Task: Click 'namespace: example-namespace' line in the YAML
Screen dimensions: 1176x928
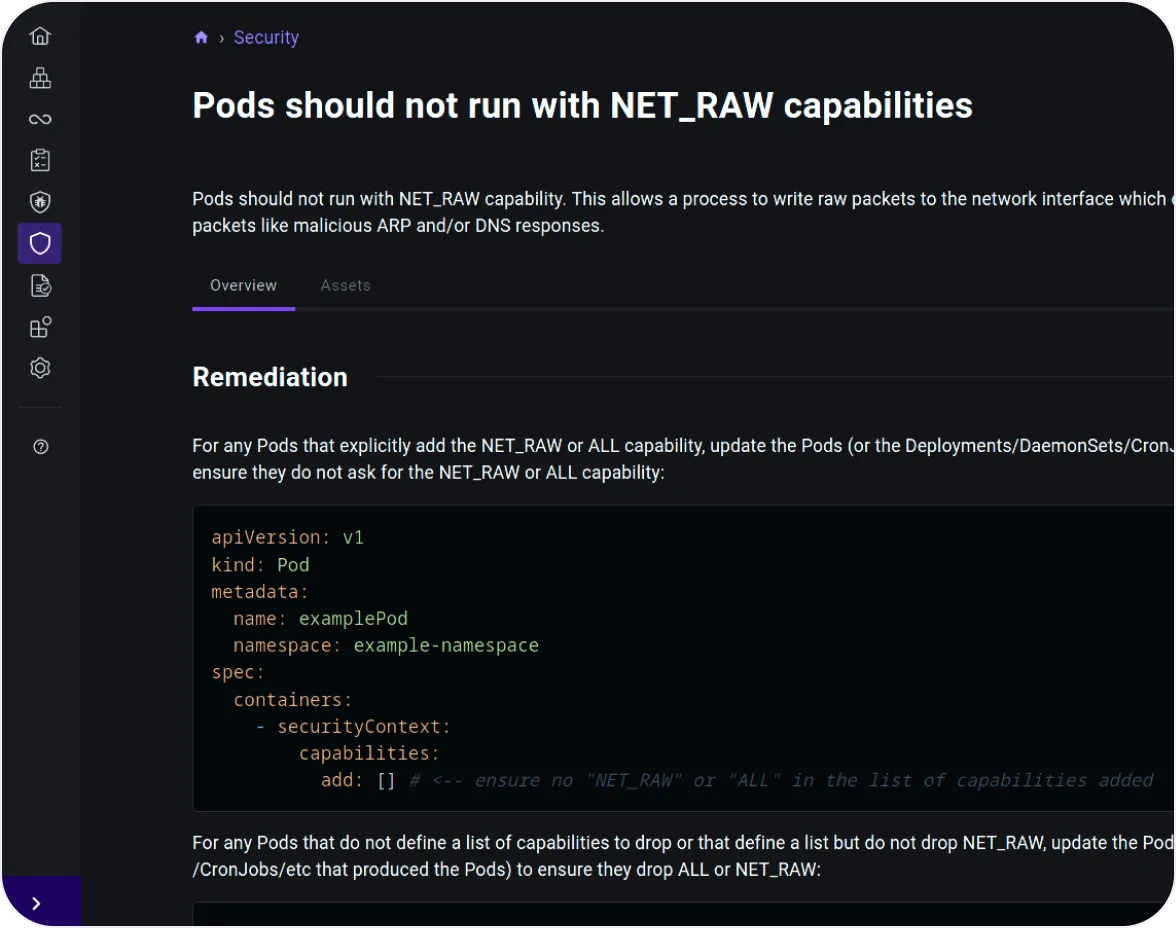Action: click(x=386, y=646)
